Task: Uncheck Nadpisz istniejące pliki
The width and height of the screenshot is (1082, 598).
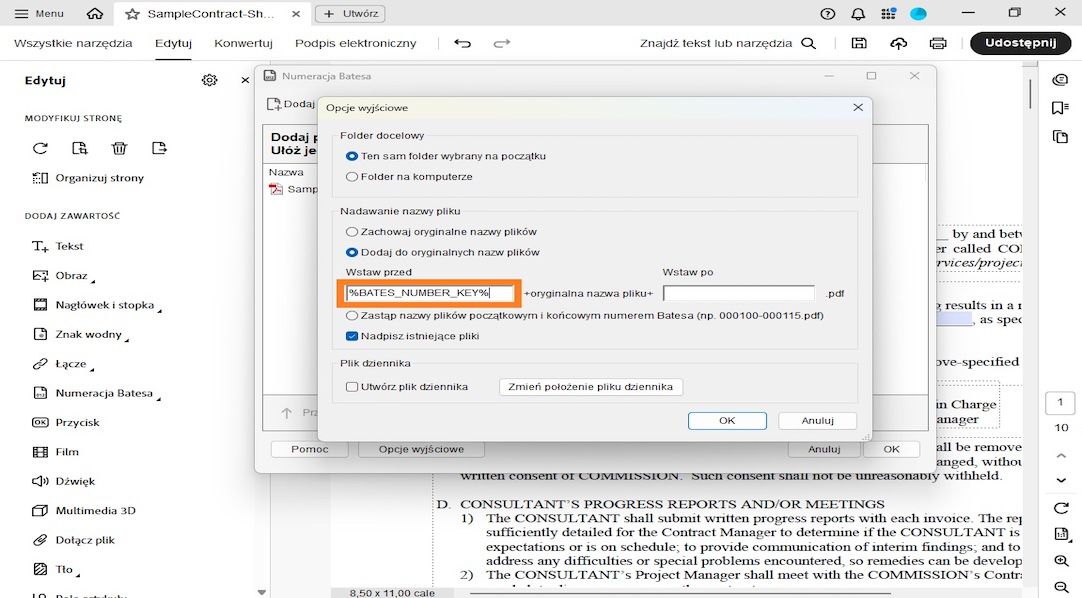Action: tap(350, 337)
